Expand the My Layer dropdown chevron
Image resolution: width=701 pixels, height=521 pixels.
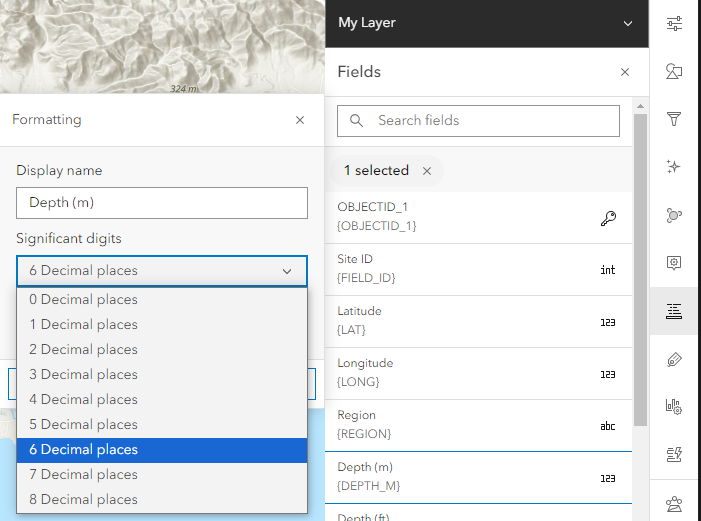pyautogui.click(x=628, y=23)
